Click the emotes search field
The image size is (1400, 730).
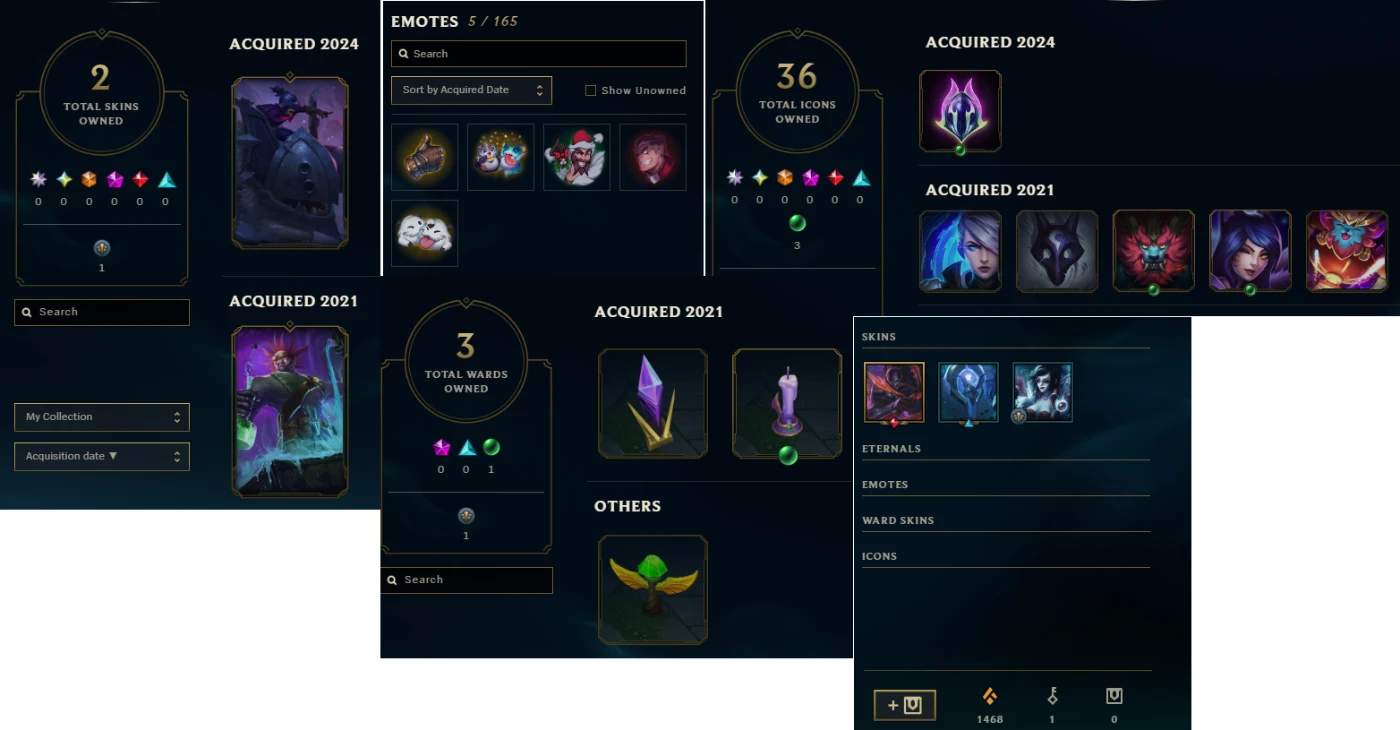coord(538,54)
